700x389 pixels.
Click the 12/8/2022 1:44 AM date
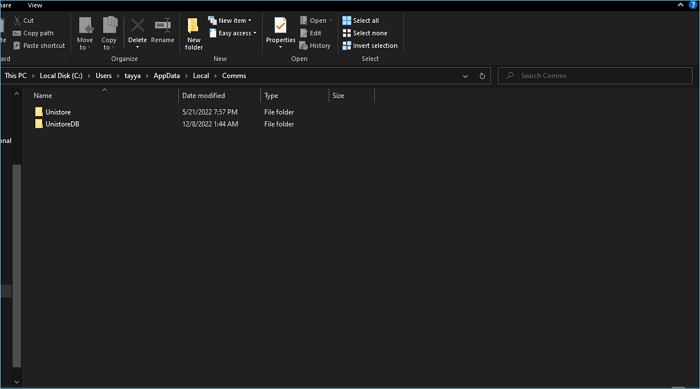coord(210,124)
